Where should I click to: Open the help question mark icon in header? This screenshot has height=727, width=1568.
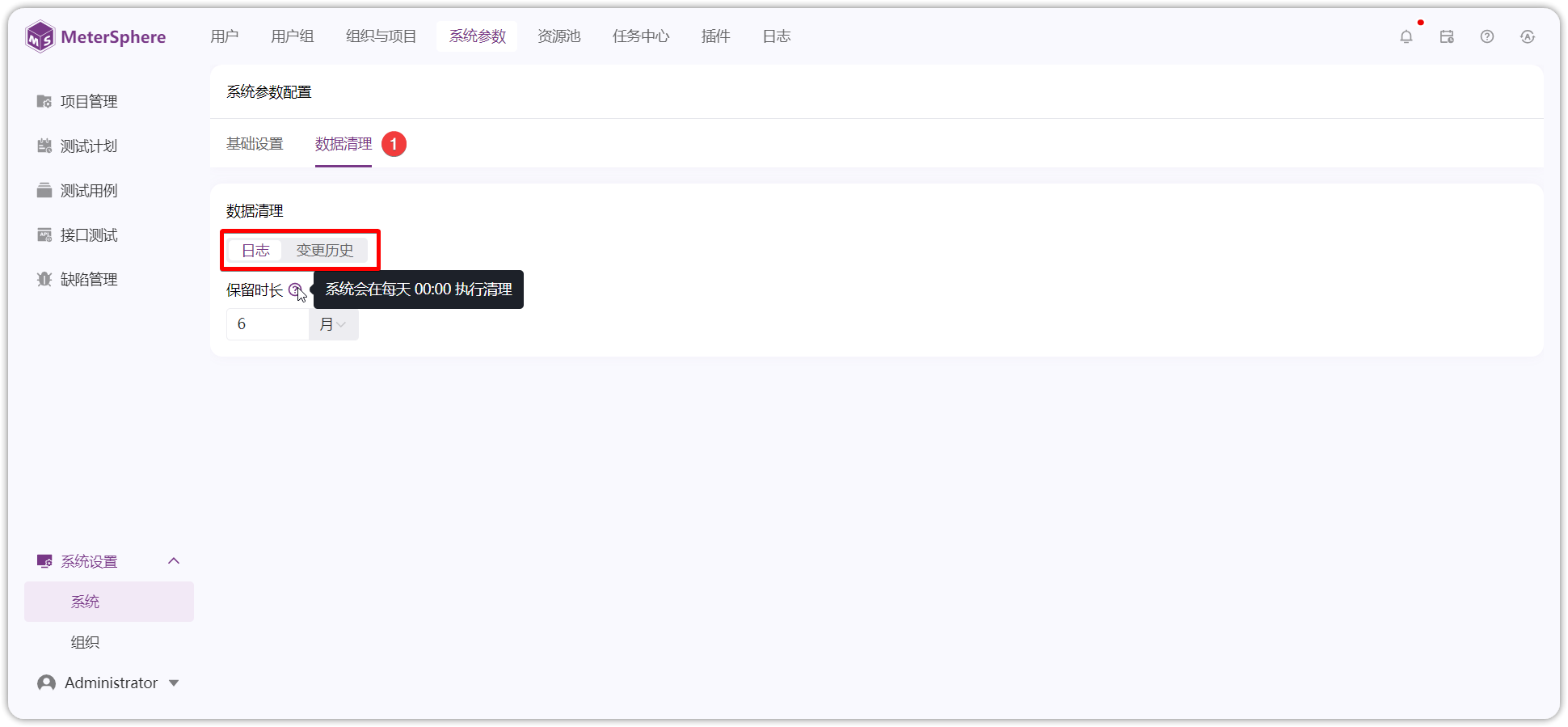tap(1487, 36)
